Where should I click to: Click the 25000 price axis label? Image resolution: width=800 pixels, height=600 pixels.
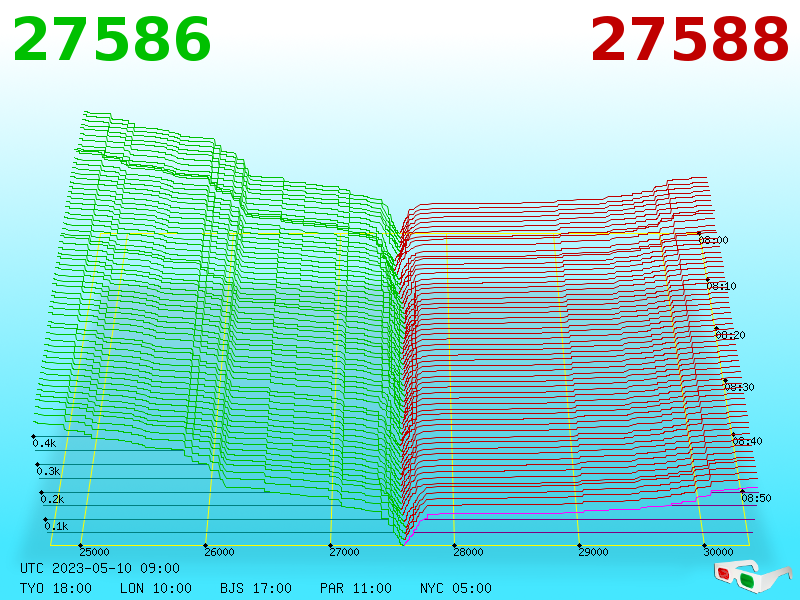click(x=94, y=552)
